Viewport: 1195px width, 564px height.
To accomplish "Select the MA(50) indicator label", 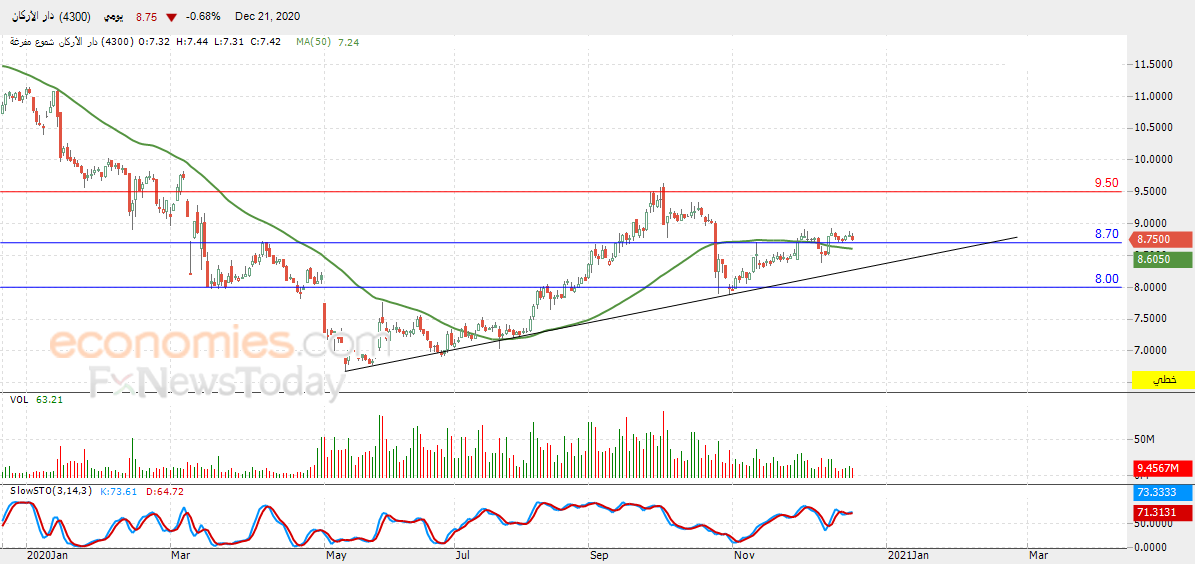I will pos(313,42).
